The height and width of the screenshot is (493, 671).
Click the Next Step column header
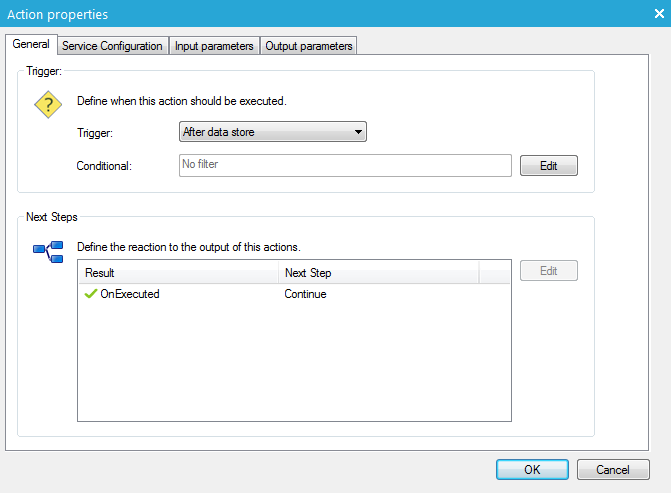[x=378, y=273]
